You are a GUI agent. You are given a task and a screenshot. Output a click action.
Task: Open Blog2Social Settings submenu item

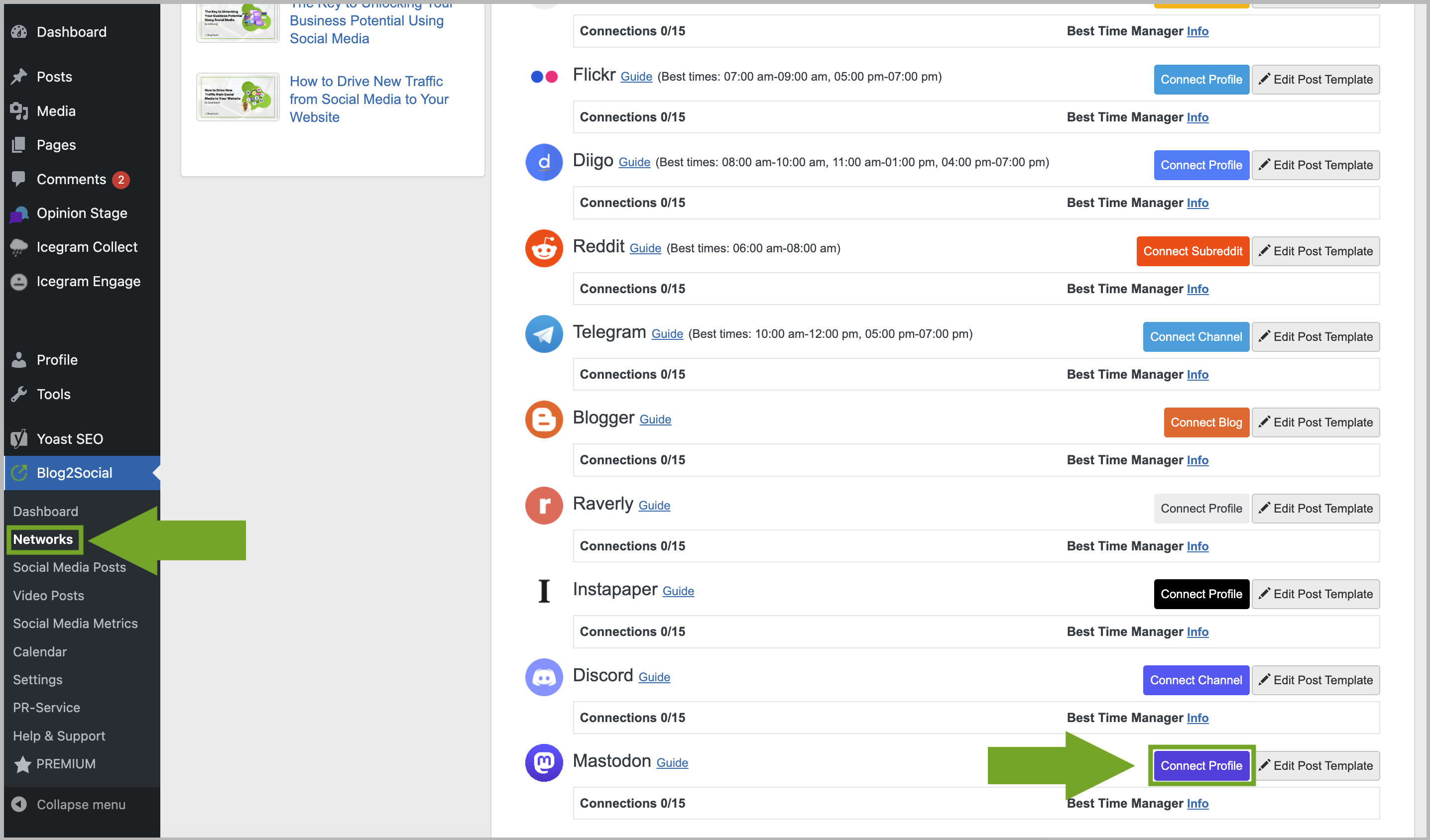click(x=37, y=679)
